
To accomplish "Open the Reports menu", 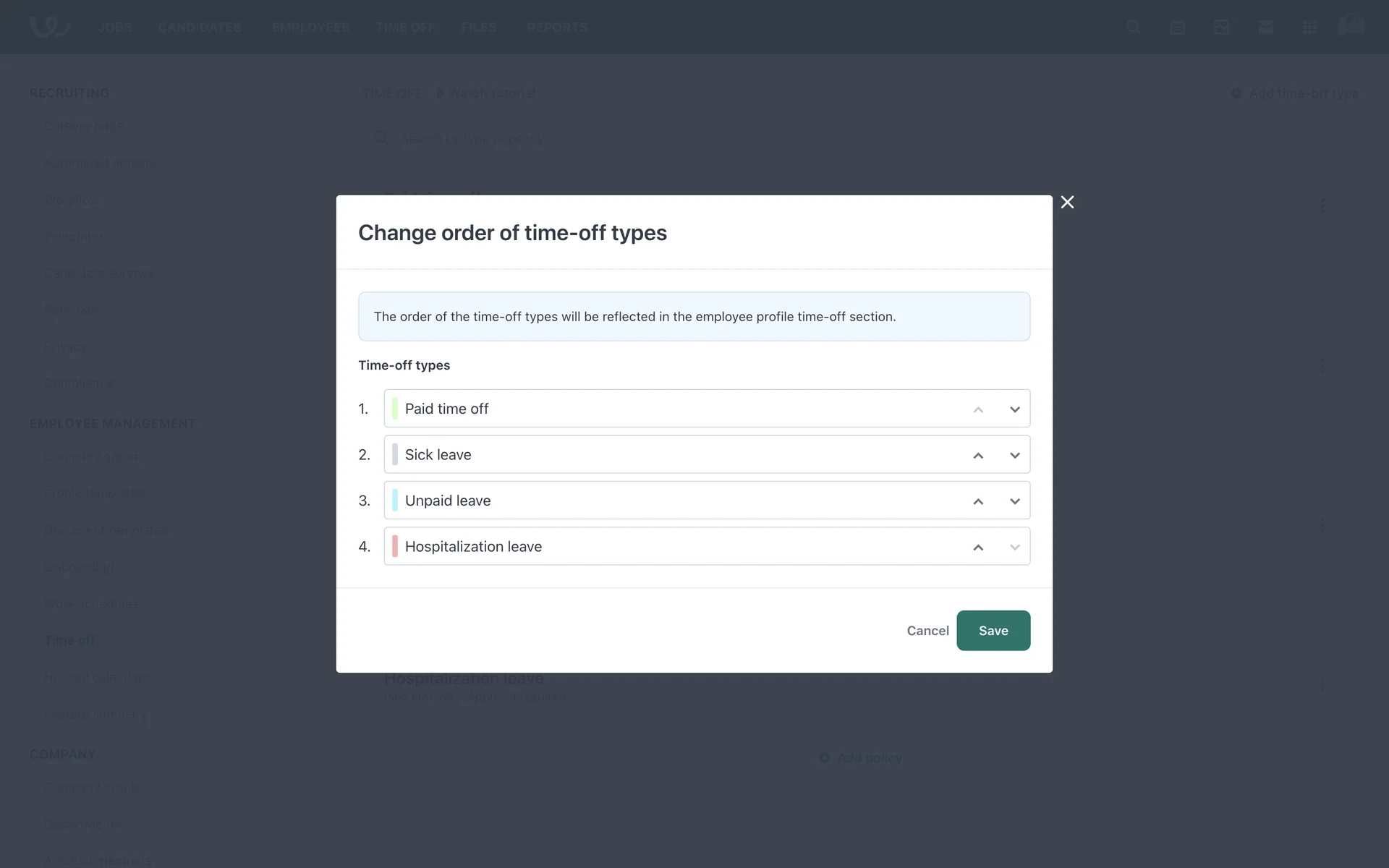I will point(556,27).
